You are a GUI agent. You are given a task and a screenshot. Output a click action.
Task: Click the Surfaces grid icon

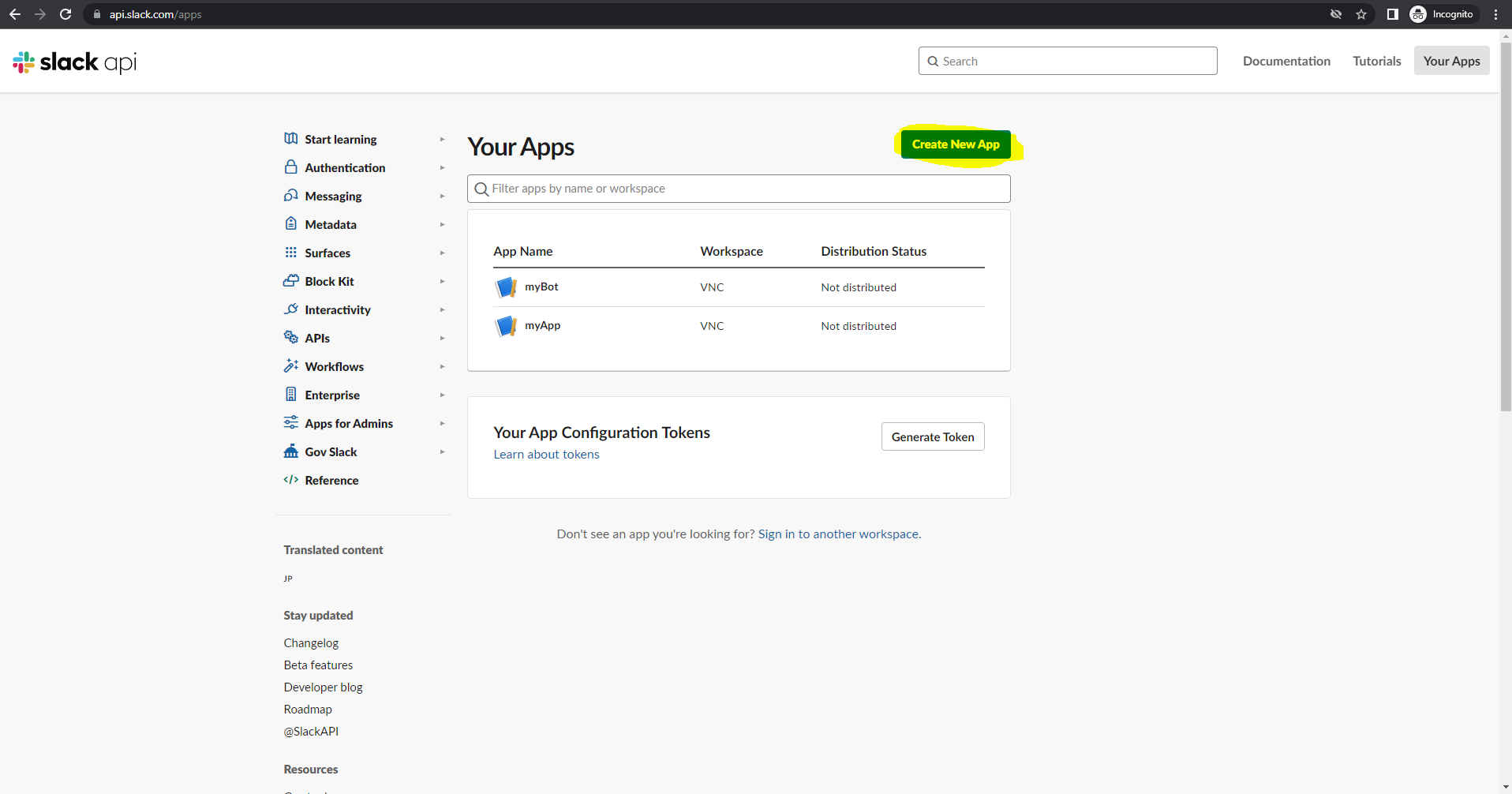291,253
